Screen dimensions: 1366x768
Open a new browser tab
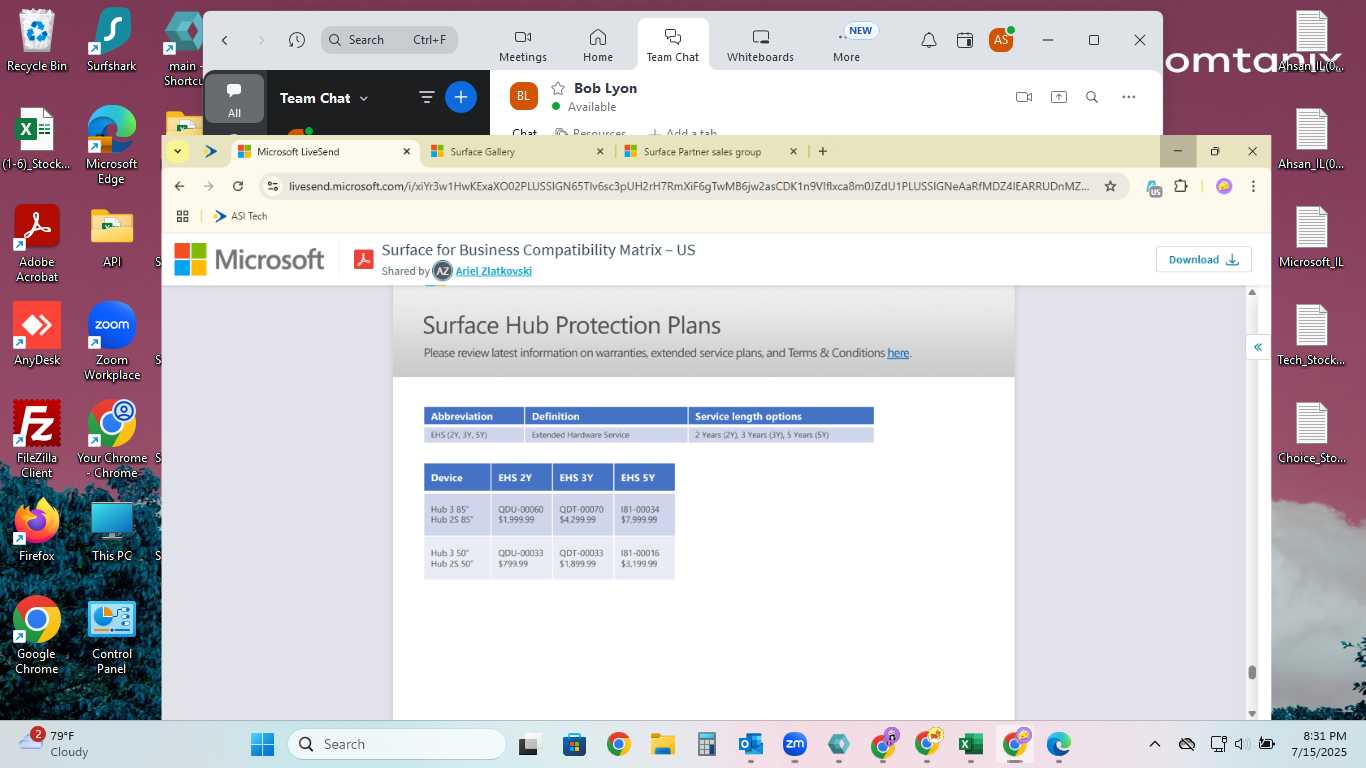point(823,152)
